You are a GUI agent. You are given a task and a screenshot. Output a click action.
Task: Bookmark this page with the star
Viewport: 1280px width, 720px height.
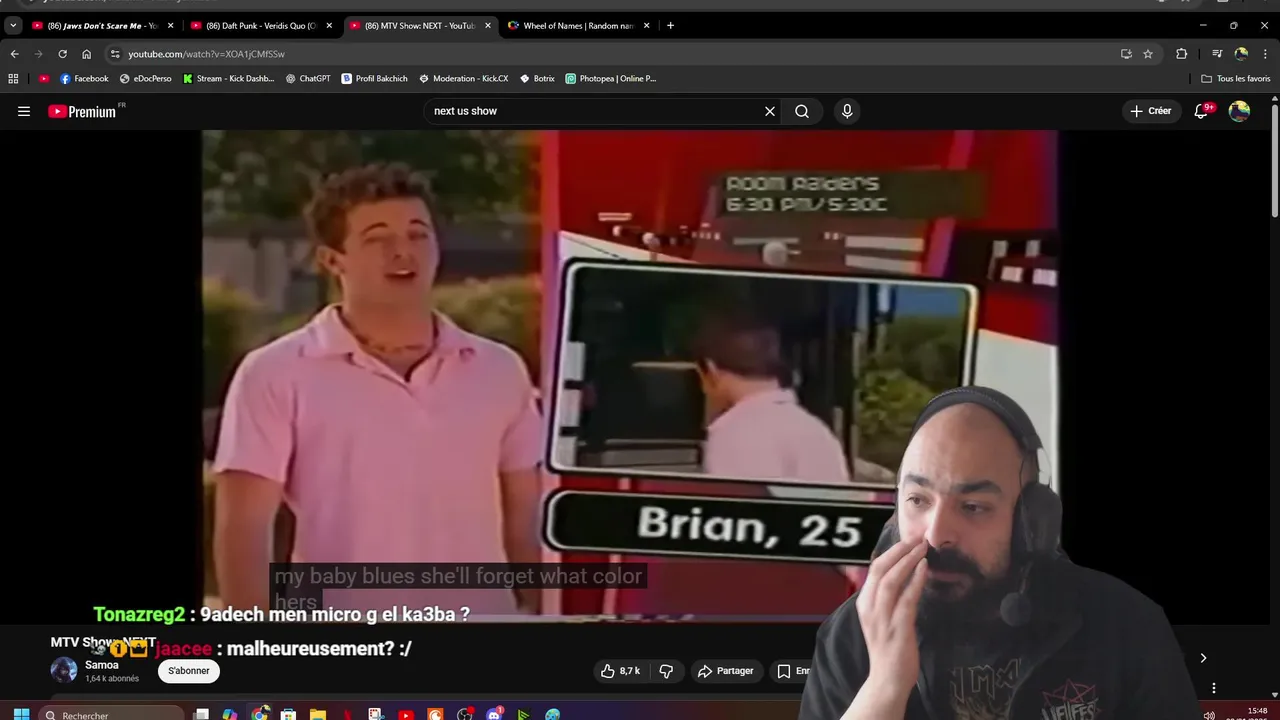[1148, 54]
